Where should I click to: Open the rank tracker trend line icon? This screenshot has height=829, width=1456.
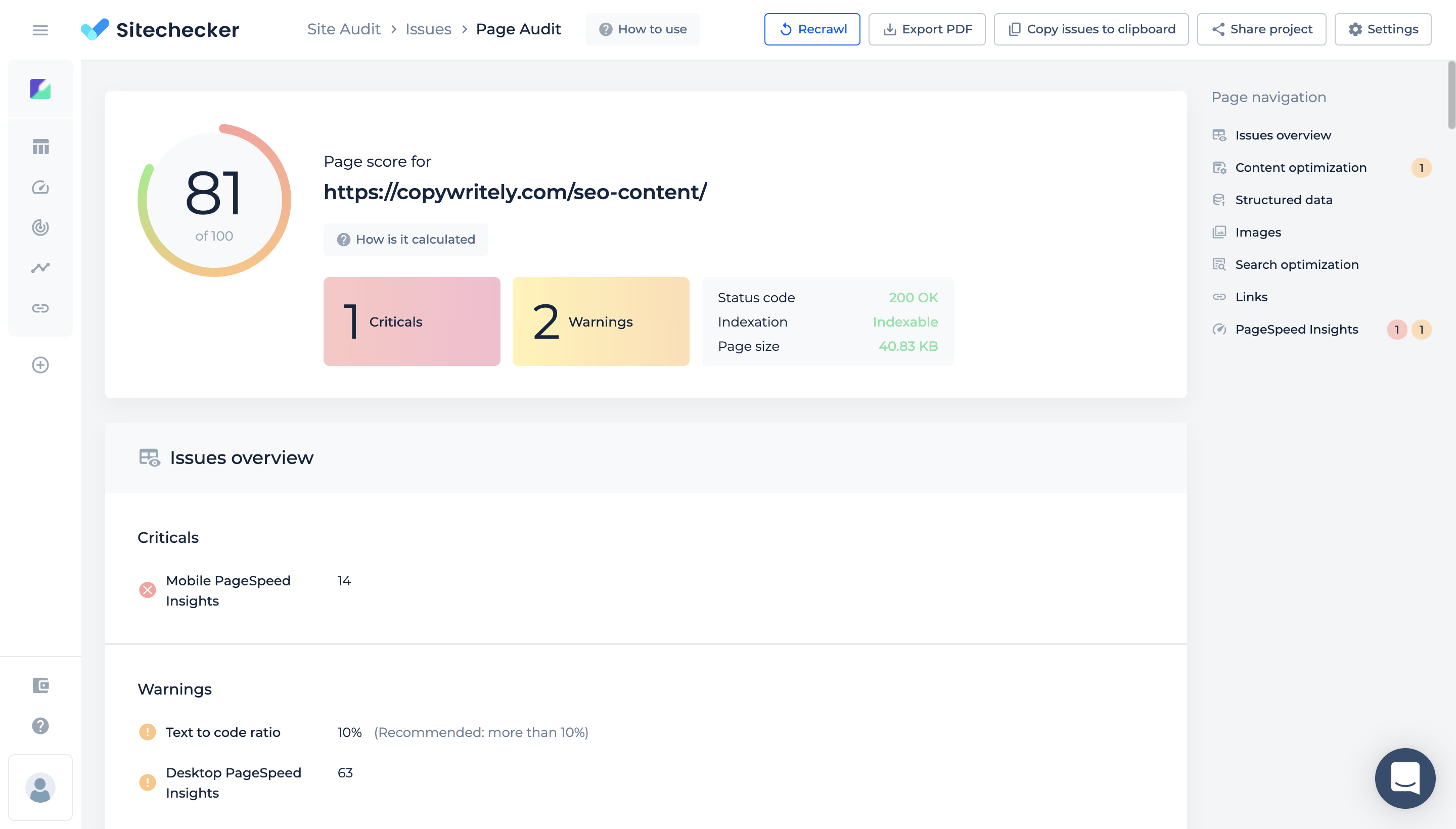pos(40,267)
